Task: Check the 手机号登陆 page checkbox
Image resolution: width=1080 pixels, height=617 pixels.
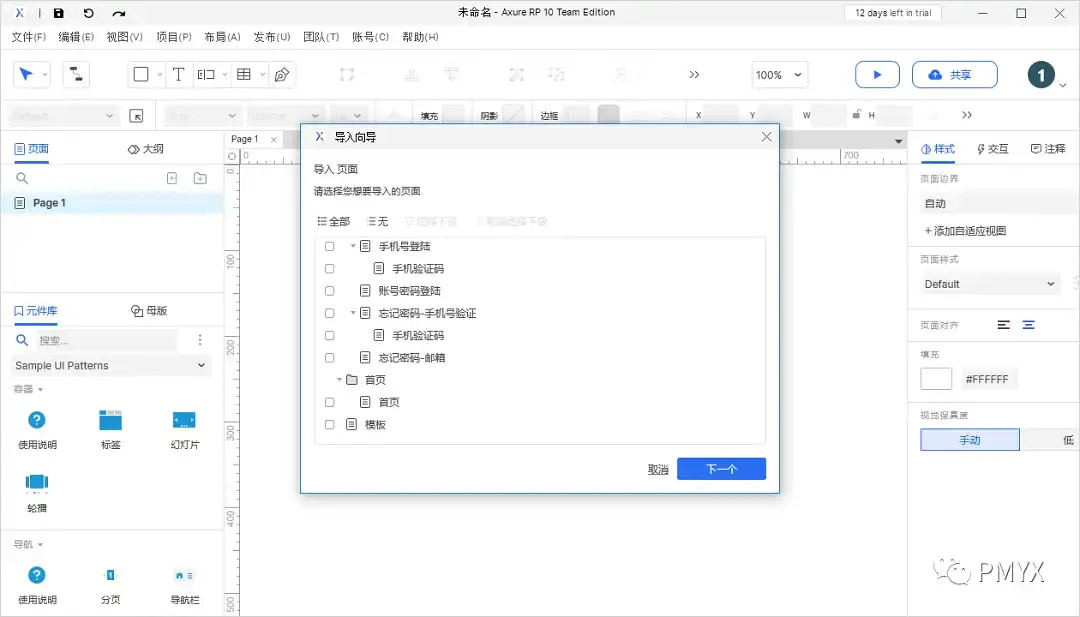Action: pyautogui.click(x=329, y=246)
